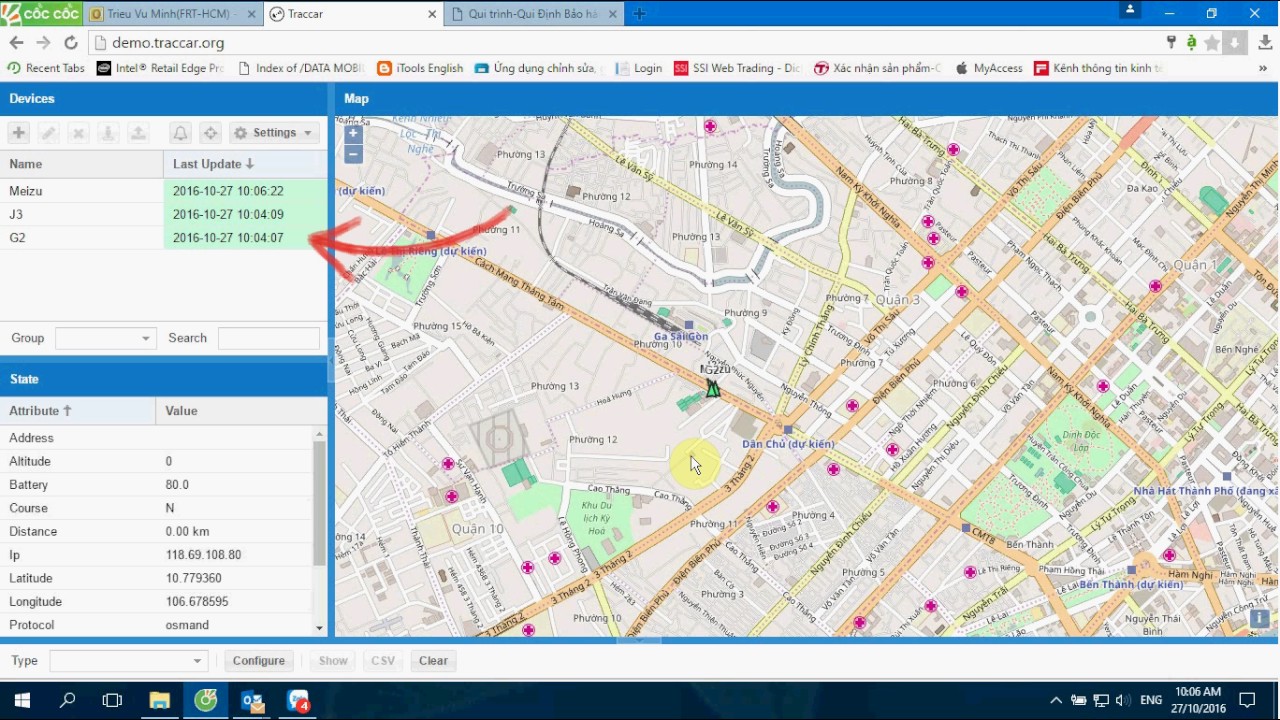The width and height of the screenshot is (1280, 720).
Task: Click the follow device crosshair icon
Action: pyautogui.click(x=210, y=133)
